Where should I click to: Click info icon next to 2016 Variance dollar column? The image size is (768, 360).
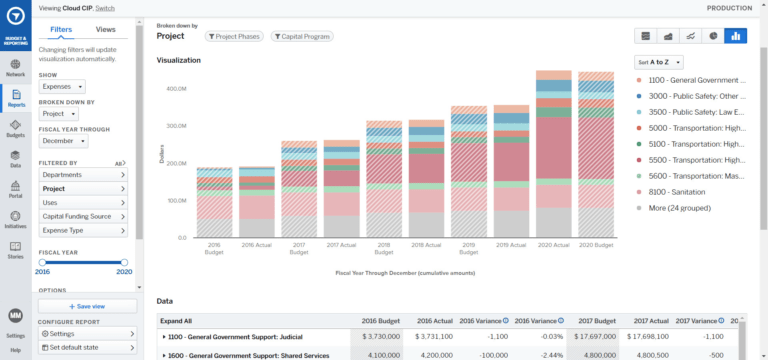tap(505, 321)
